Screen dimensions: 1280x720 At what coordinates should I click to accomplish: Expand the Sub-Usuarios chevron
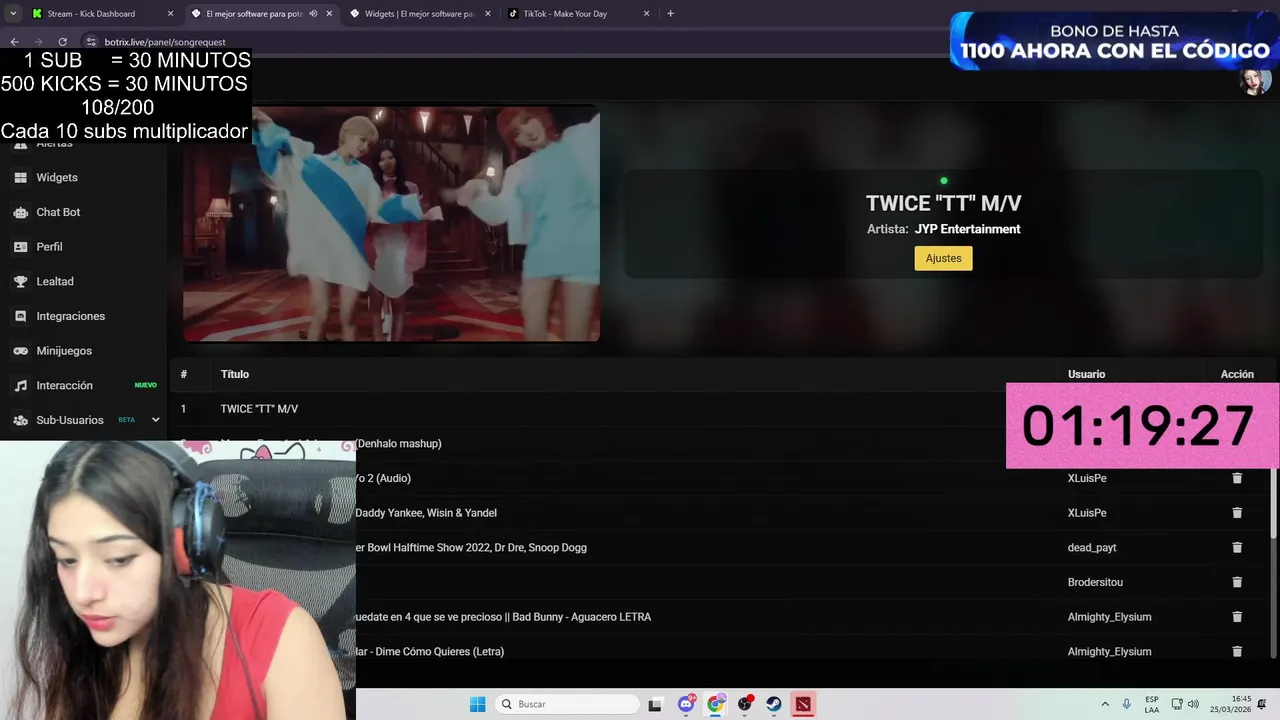[155, 420]
